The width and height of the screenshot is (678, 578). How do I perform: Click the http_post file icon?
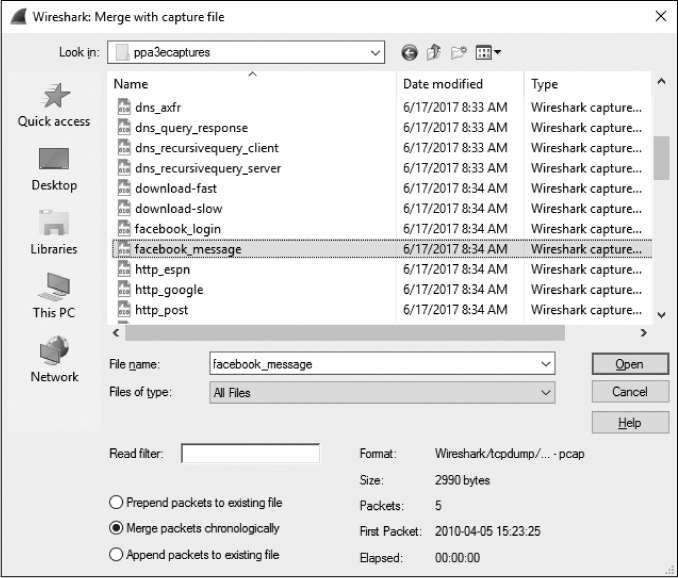[x=124, y=310]
